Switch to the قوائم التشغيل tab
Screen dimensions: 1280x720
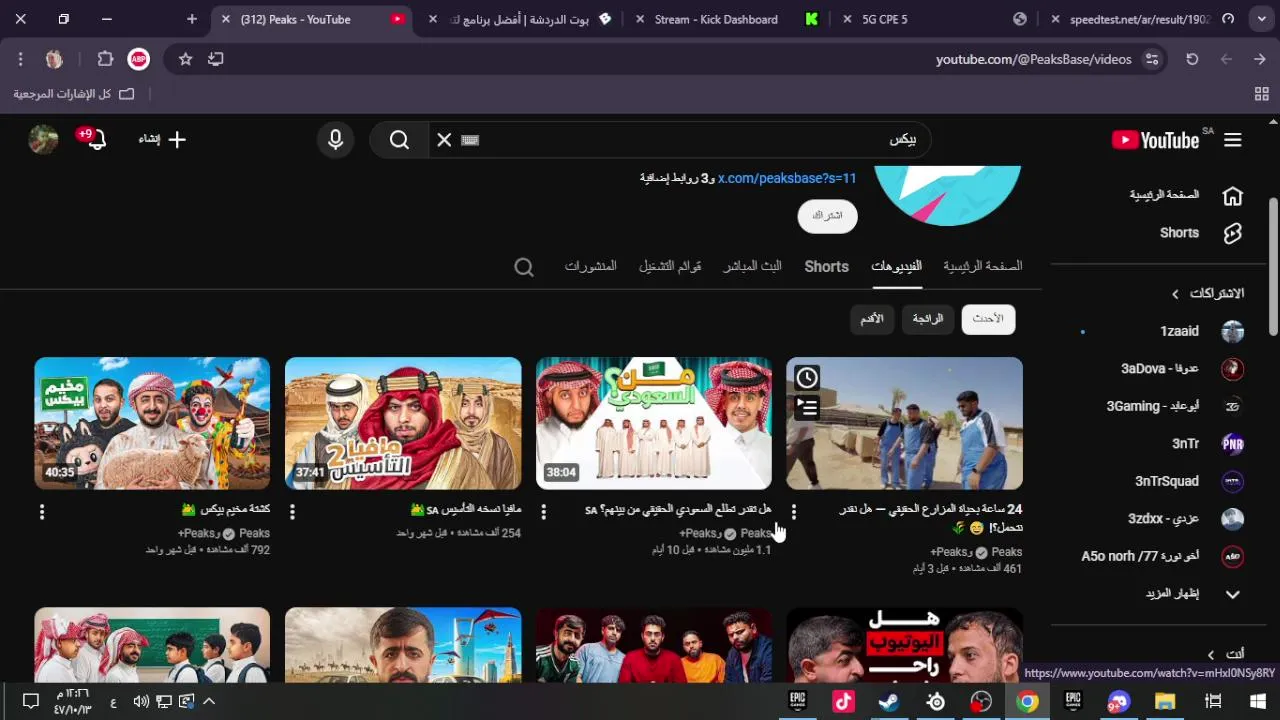[x=670, y=266]
